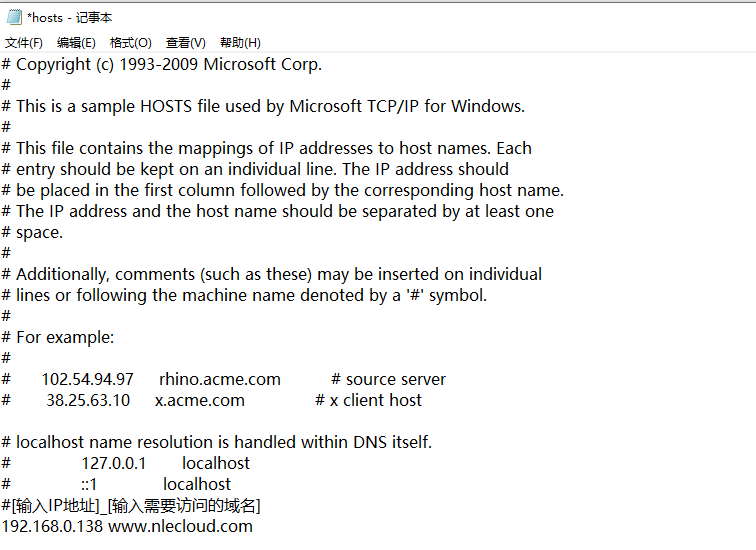Image resolution: width=756 pixels, height=550 pixels.
Task: Place cursor in the Copyright line
Action: (162, 65)
